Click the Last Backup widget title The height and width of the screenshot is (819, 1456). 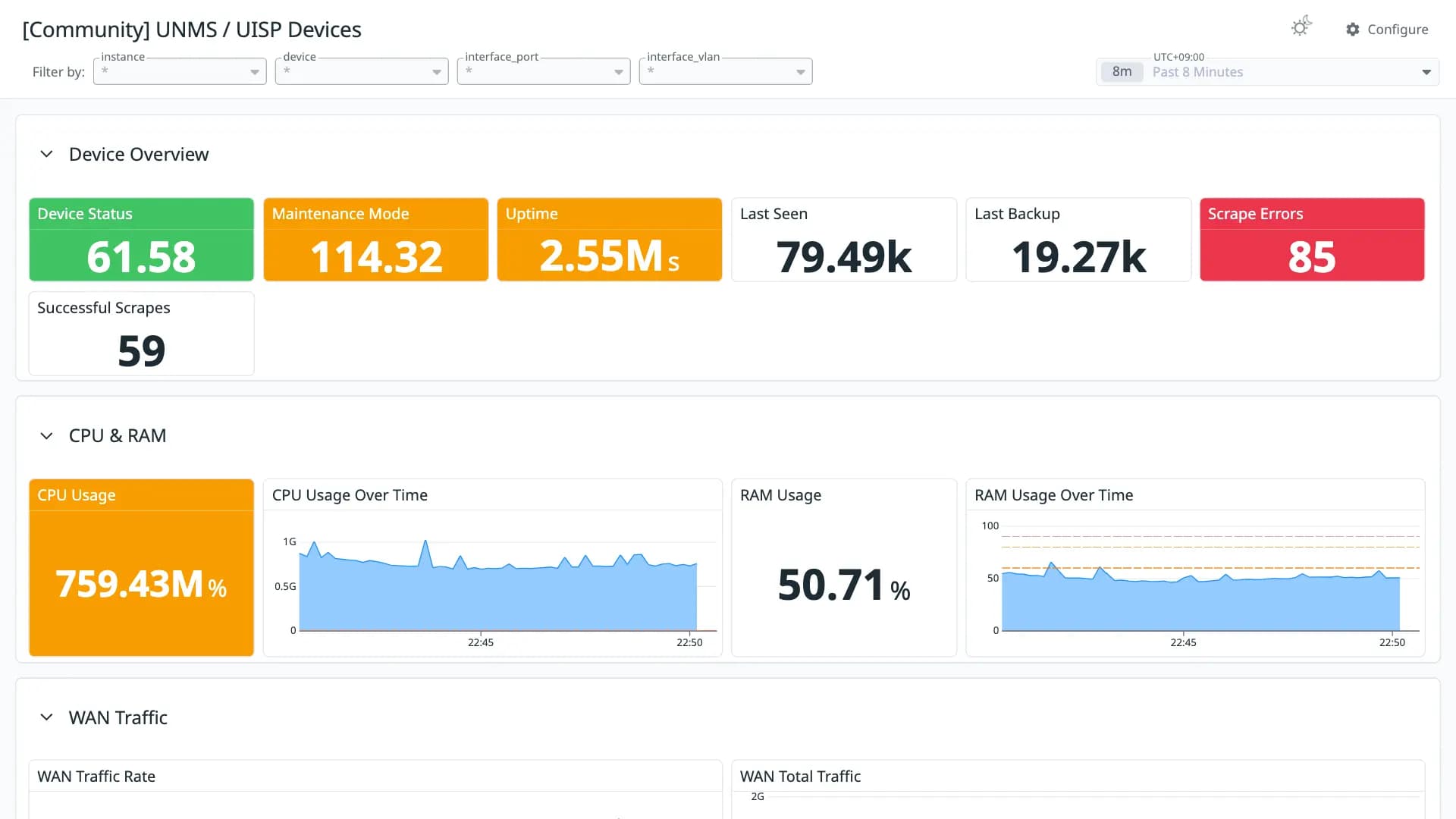click(x=1017, y=214)
